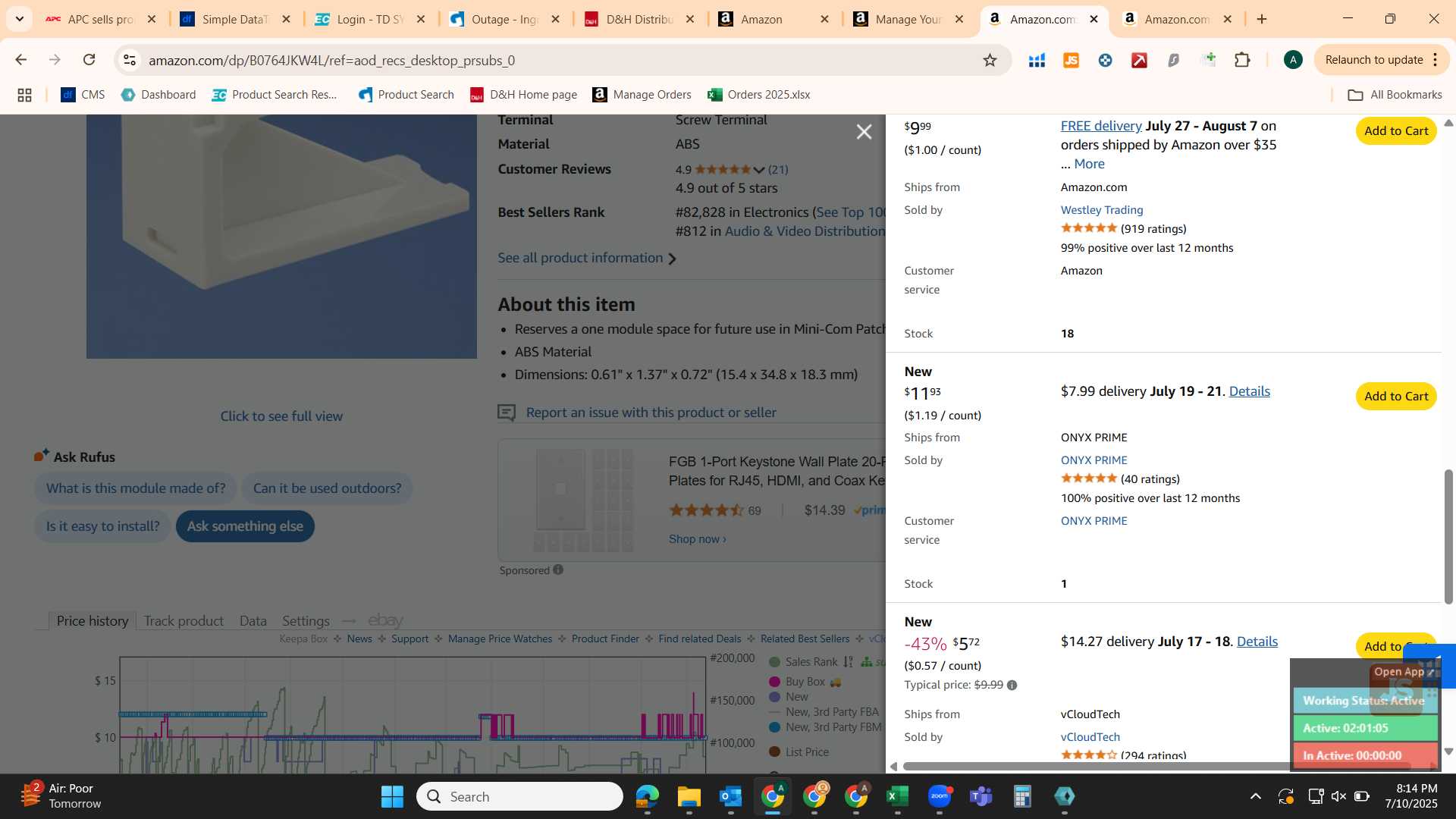
Task: Open the Chrome extensions puzzle icon
Action: [1242, 60]
